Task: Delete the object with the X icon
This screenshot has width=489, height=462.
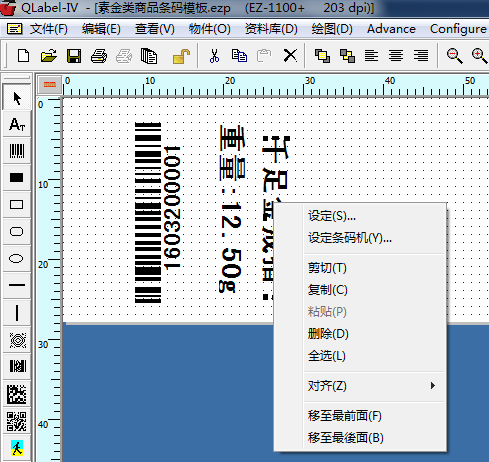Action: pyautogui.click(x=290, y=56)
